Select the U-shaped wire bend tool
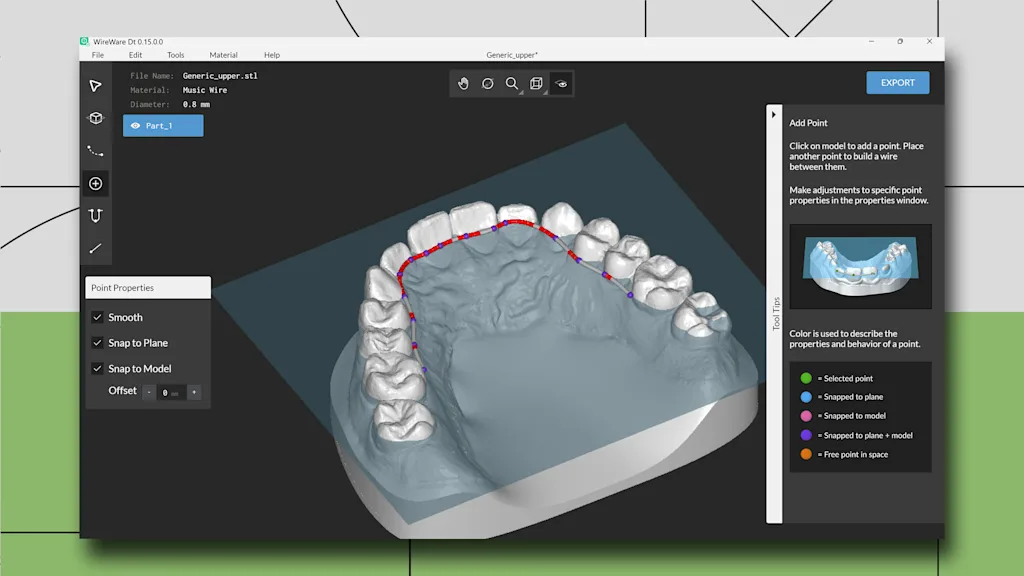1024x576 pixels. click(x=96, y=216)
